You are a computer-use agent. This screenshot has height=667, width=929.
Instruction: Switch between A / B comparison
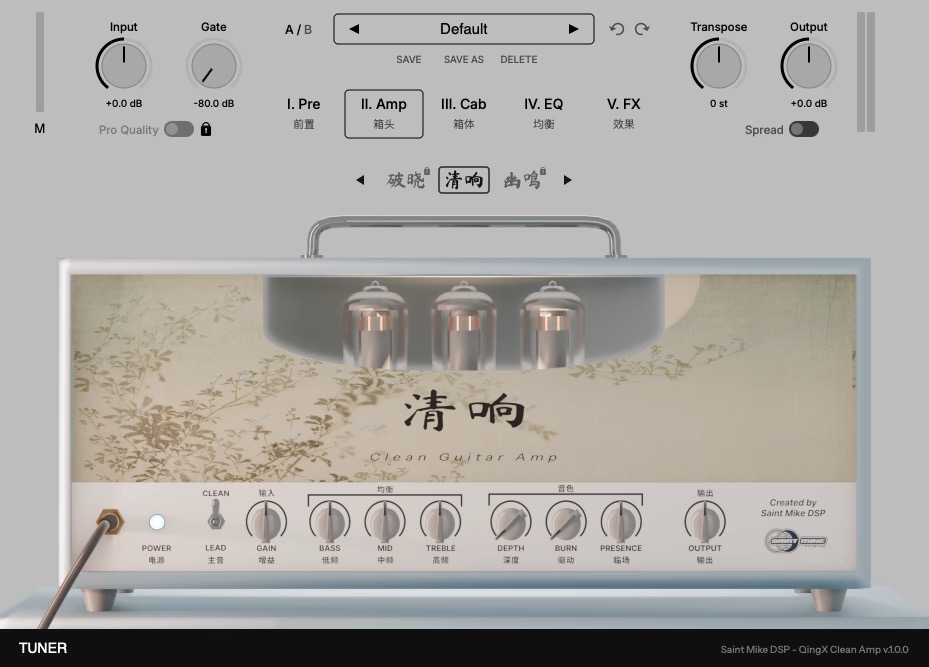pos(298,30)
